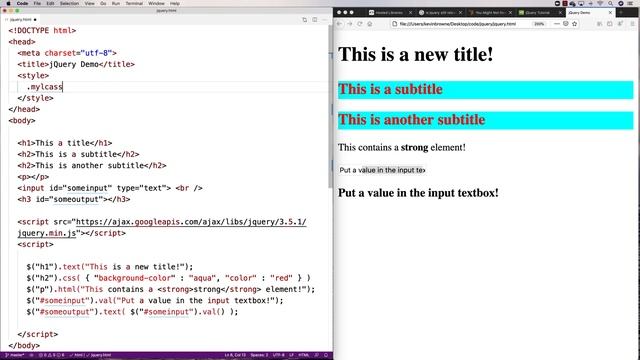Click the 200% zoom level indicator
Screen dimensions: 640x360
[539, 24]
